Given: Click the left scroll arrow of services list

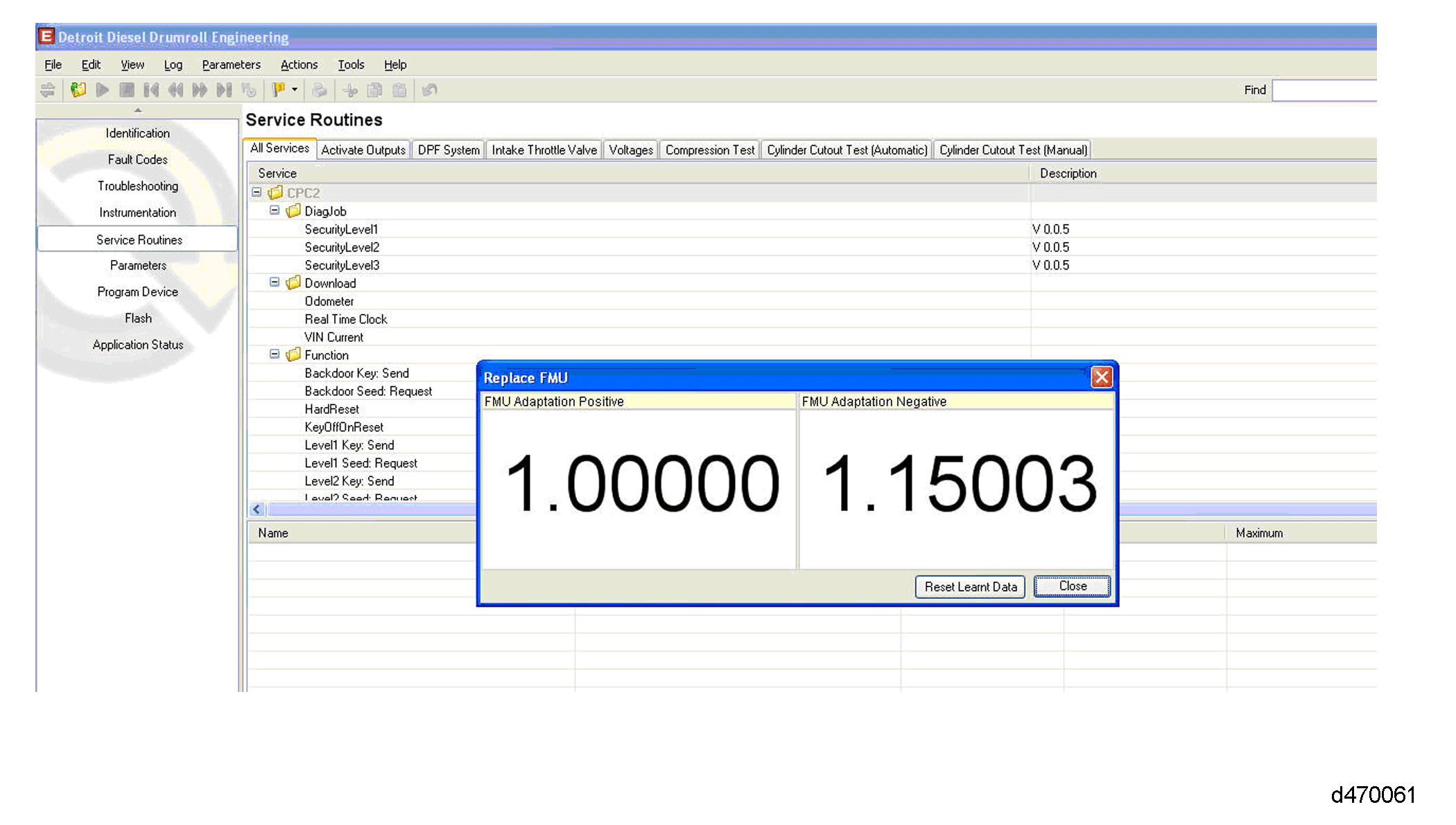Looking at the screenshot, I should (257, 510).
